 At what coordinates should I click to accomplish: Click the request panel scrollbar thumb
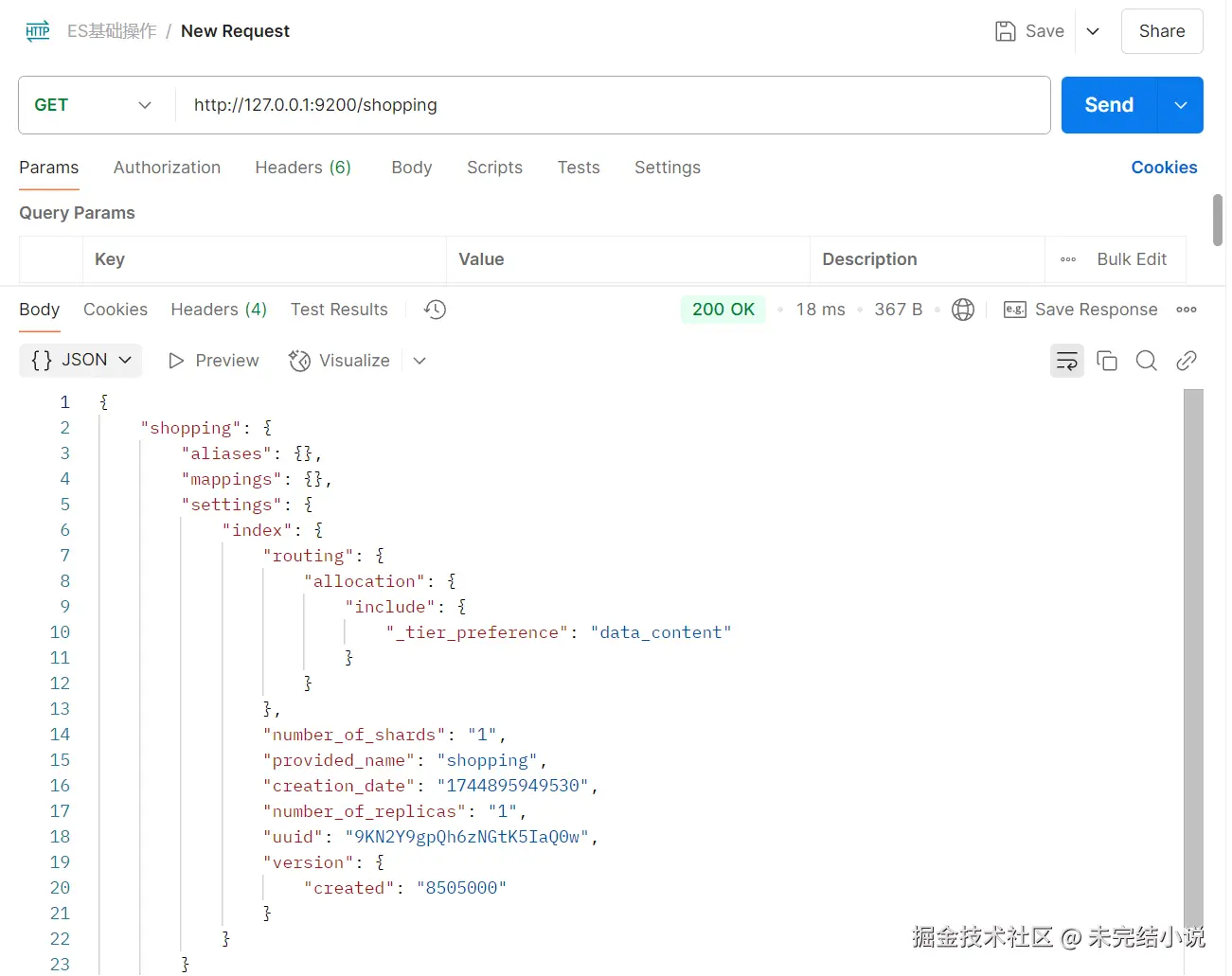pos(1218,220)
